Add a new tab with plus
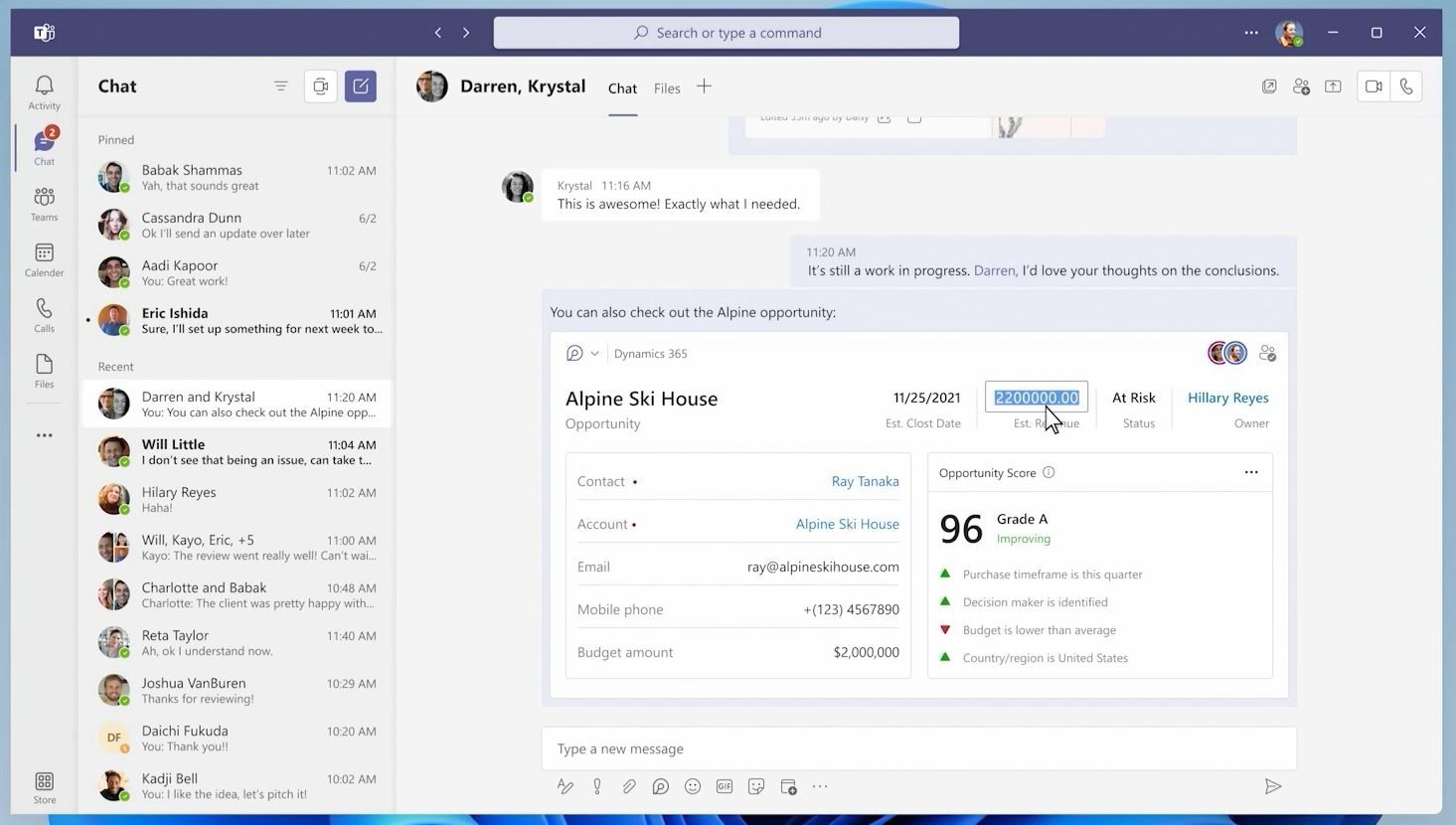The height and width of the screenshot is (825, 1456). (704, 86)
